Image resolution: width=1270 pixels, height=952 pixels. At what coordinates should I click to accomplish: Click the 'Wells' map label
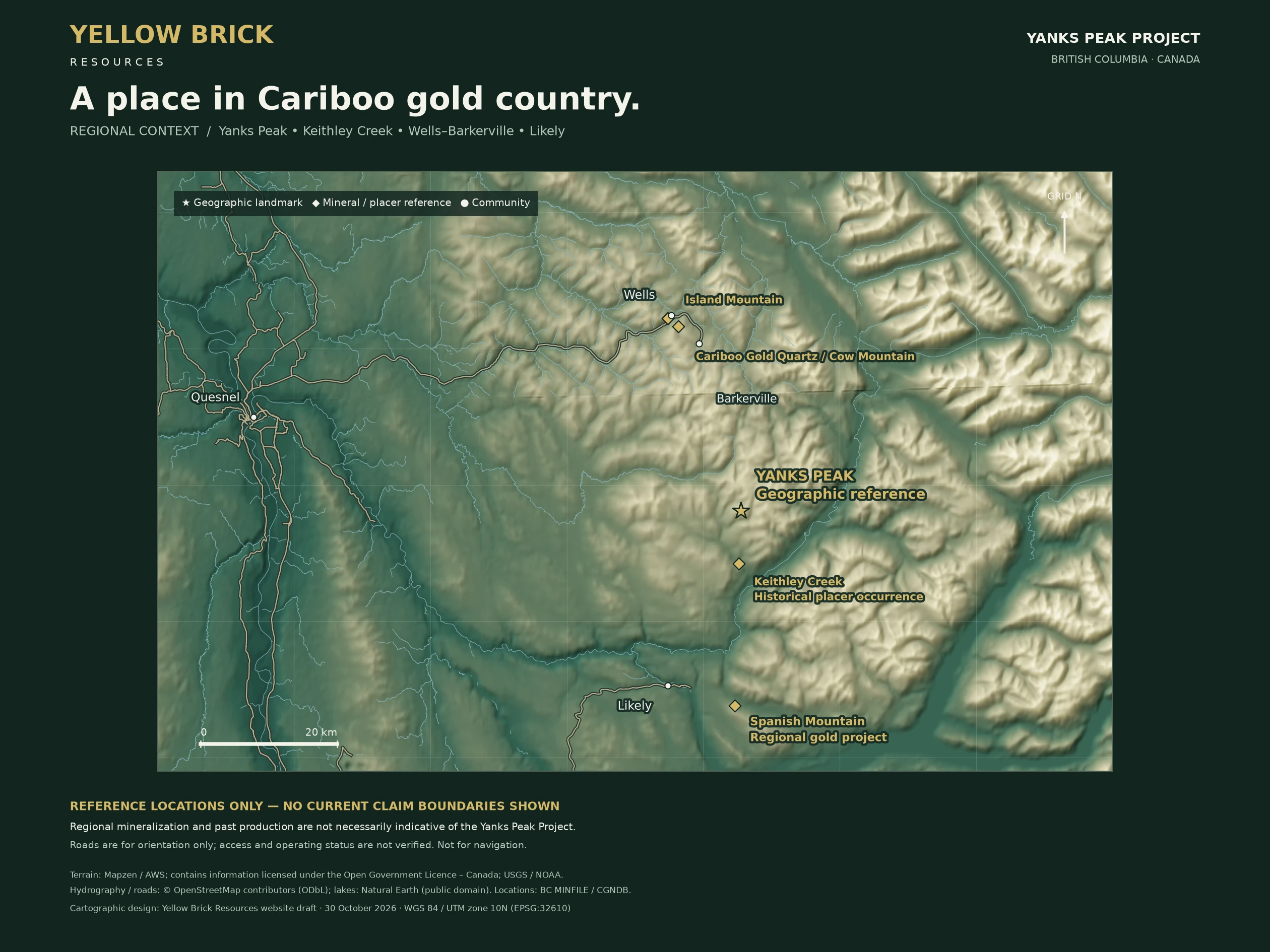point(639,294)
